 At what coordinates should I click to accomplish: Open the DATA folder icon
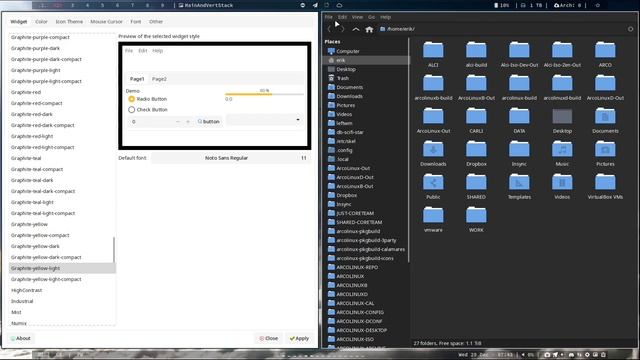coord(519,116)
